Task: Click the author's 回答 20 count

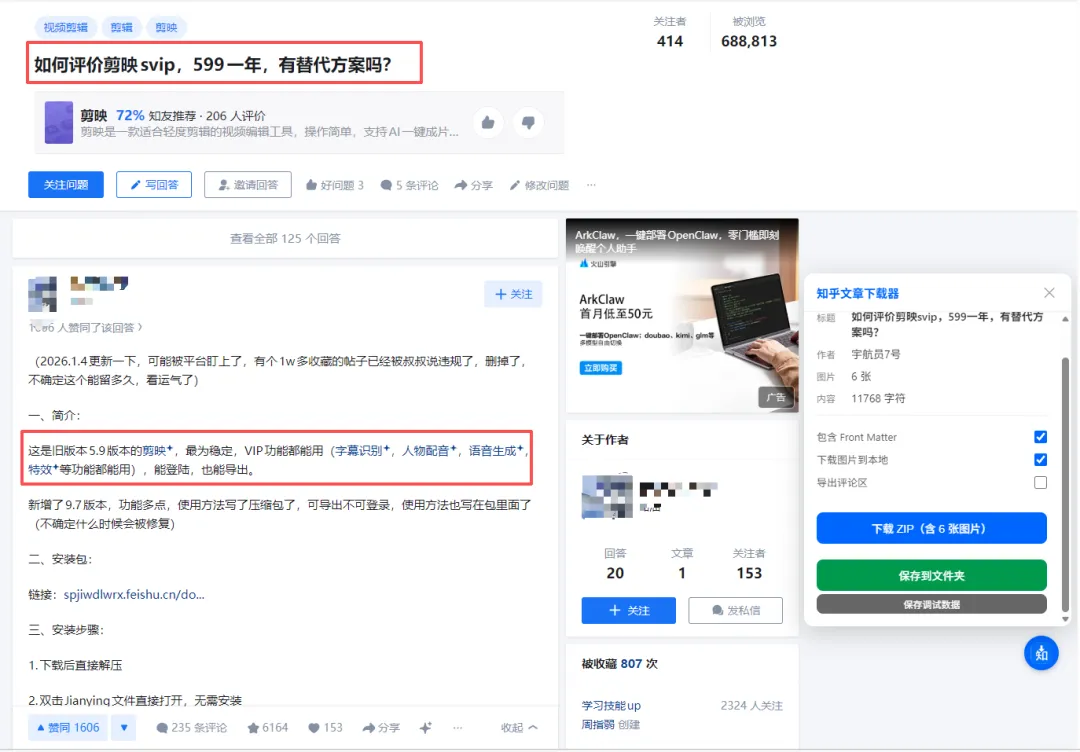Action: 615,564
